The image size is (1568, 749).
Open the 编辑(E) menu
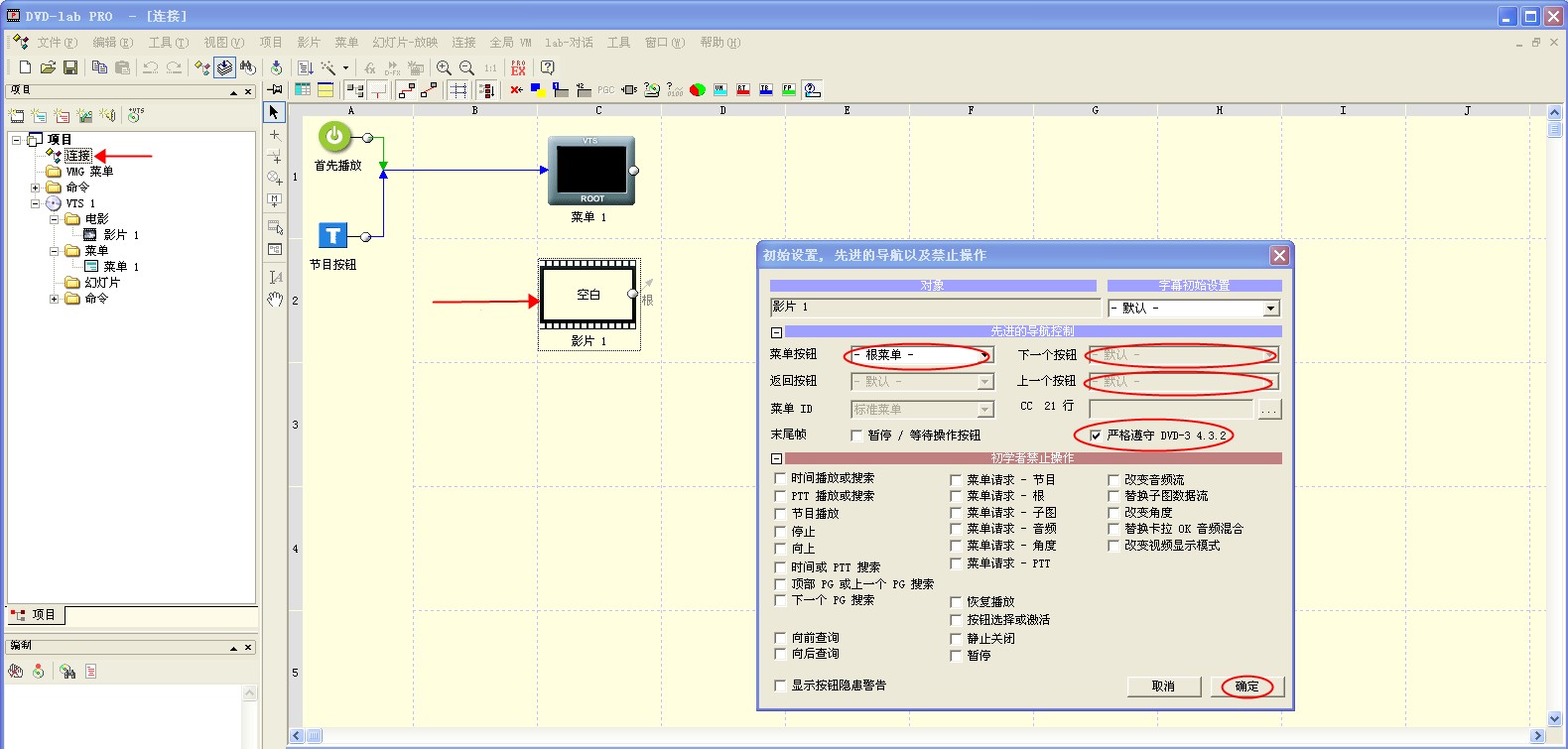[112, 43]
